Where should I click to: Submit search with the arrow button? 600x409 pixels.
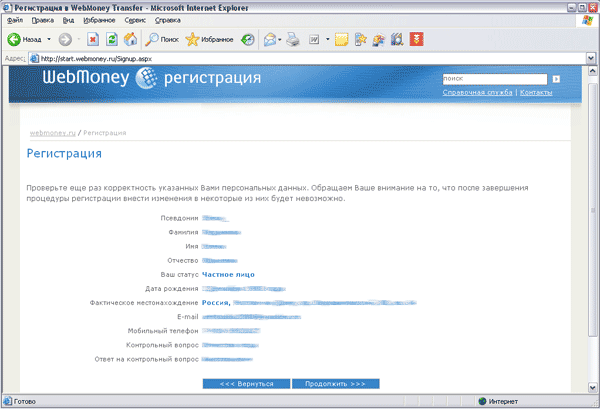point(556,79)
